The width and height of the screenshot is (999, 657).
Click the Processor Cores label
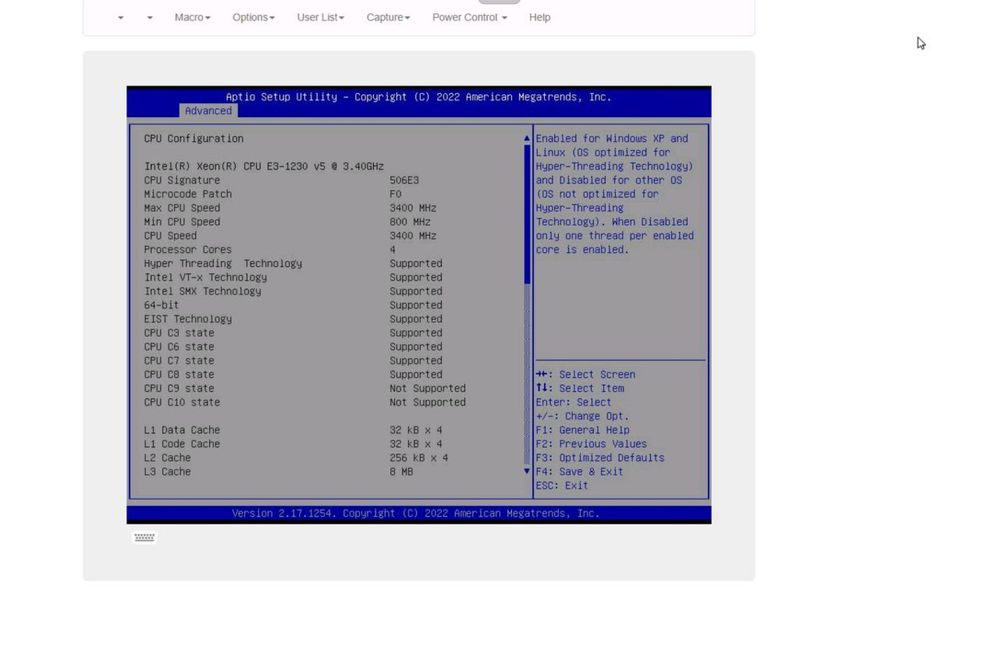pyautogui.click(x=187, y=250)
